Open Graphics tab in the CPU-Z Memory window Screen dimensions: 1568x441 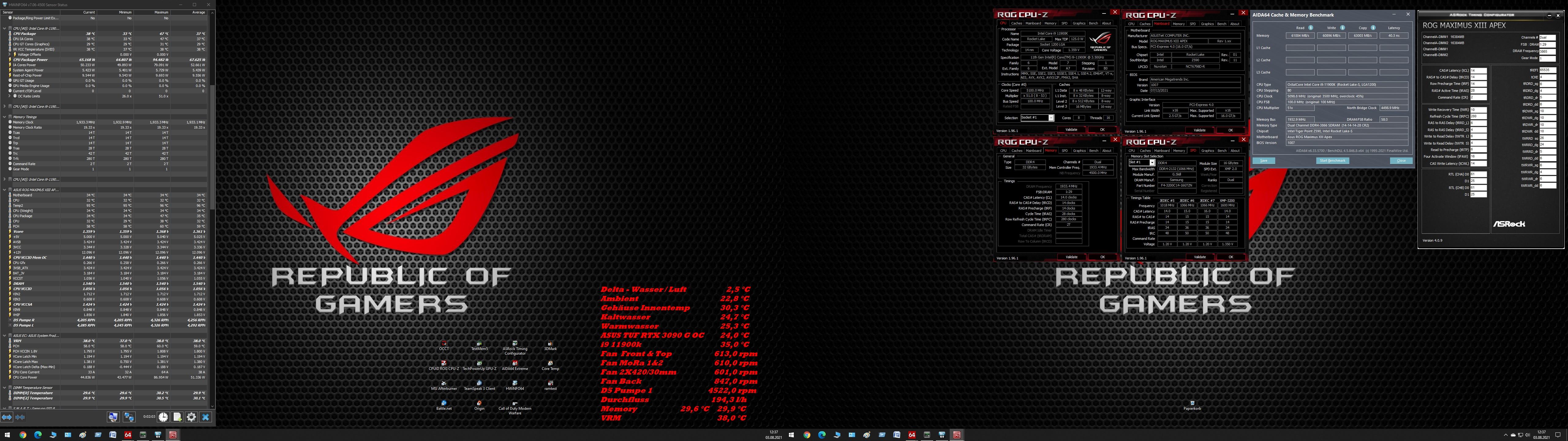(1079, 150)
